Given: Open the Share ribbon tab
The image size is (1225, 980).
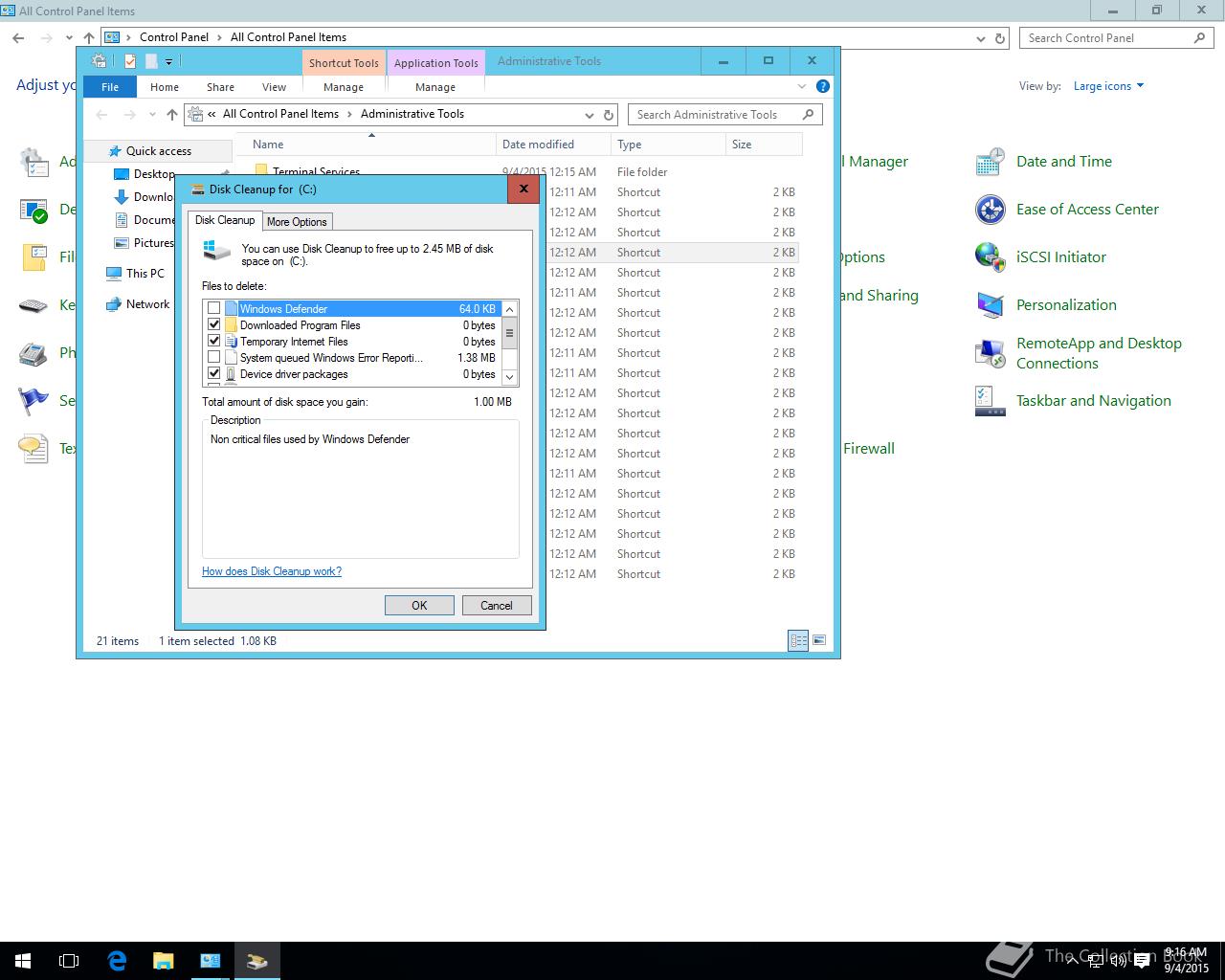Looking at the screenshot, I should pos(220,86).
